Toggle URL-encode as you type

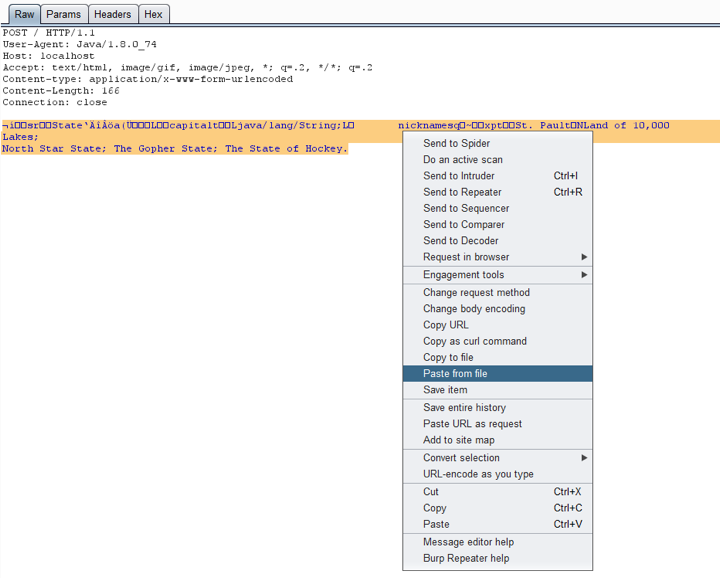478,474
